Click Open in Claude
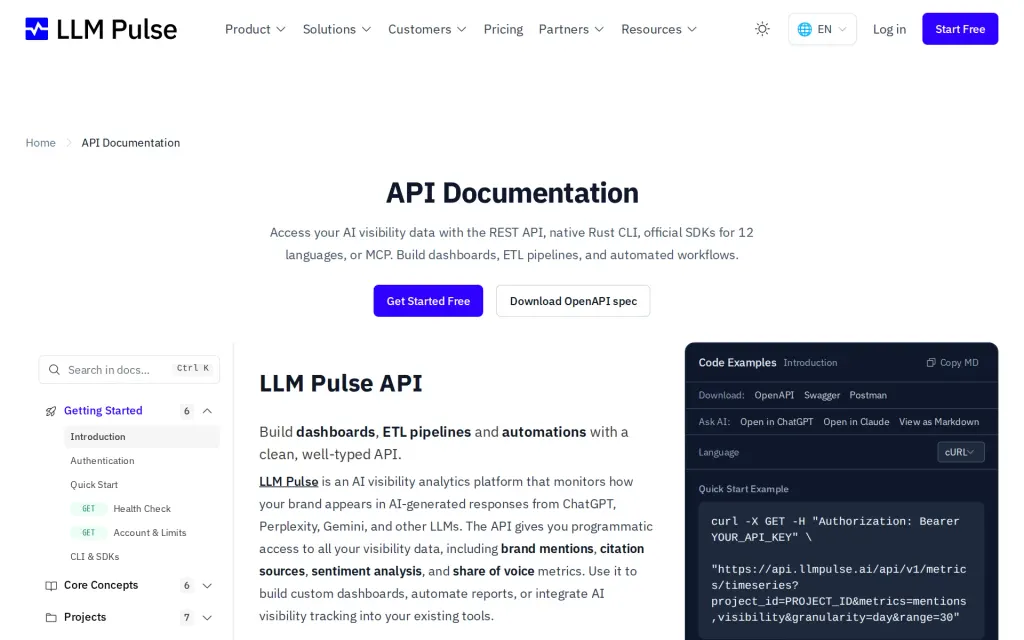Image resolution: width=1024 pixels, height=640 pixels. click(856, 422)
